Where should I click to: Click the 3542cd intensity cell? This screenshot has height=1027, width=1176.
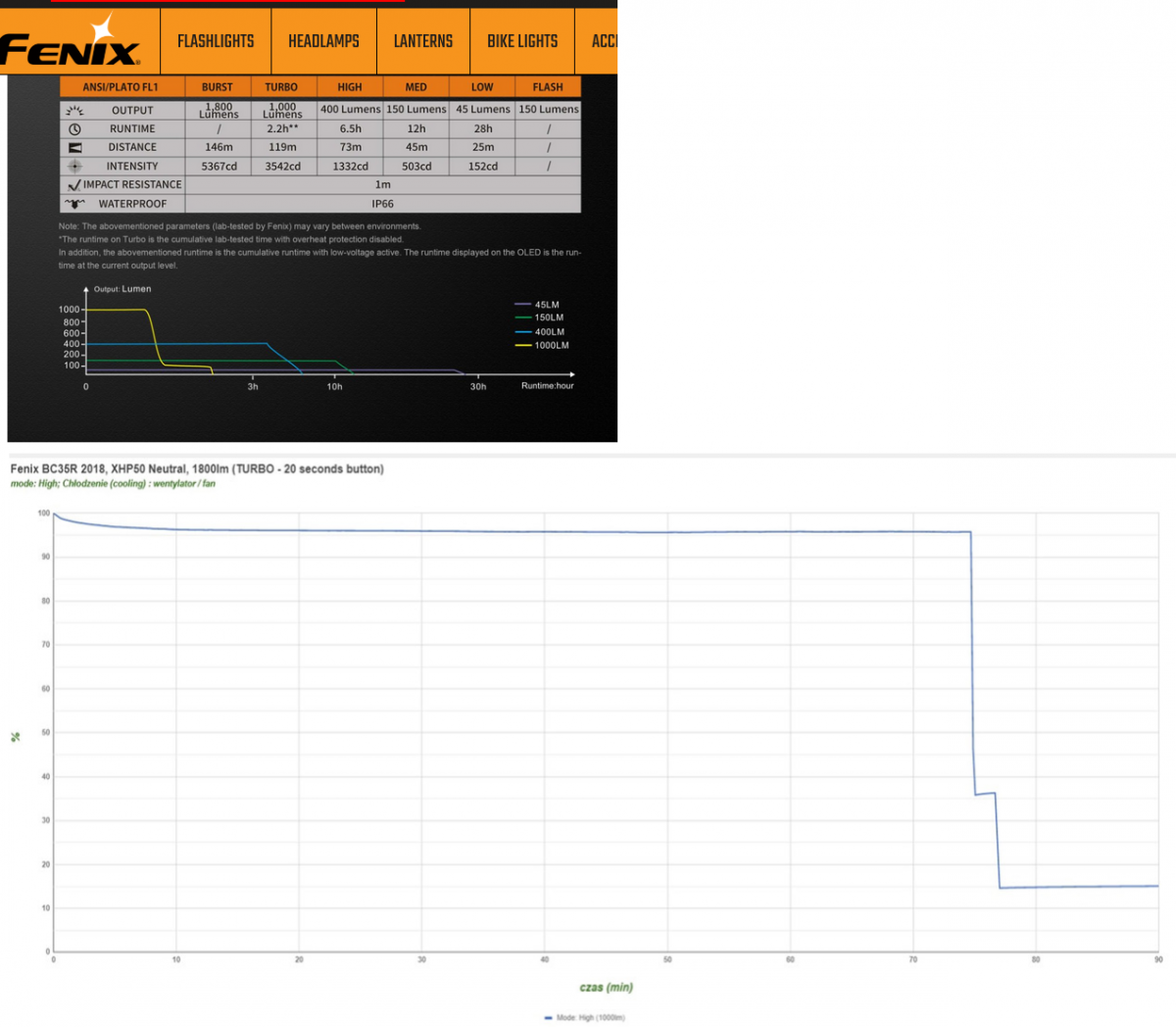[x=282, y=167]
